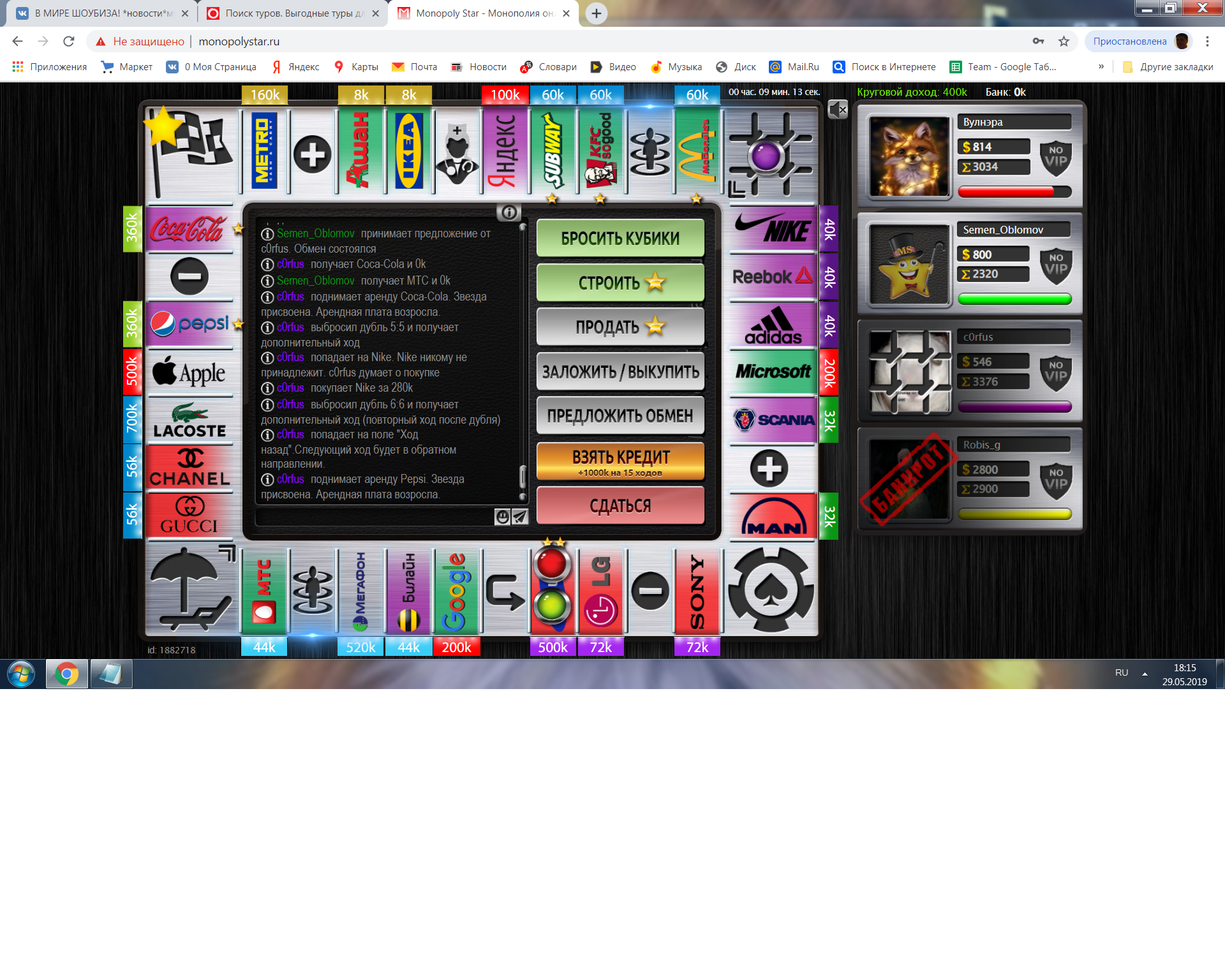The height and width of the screenshot is (980, 1225).
Task: Click the Взять кредит button
Action: [620, 461]
